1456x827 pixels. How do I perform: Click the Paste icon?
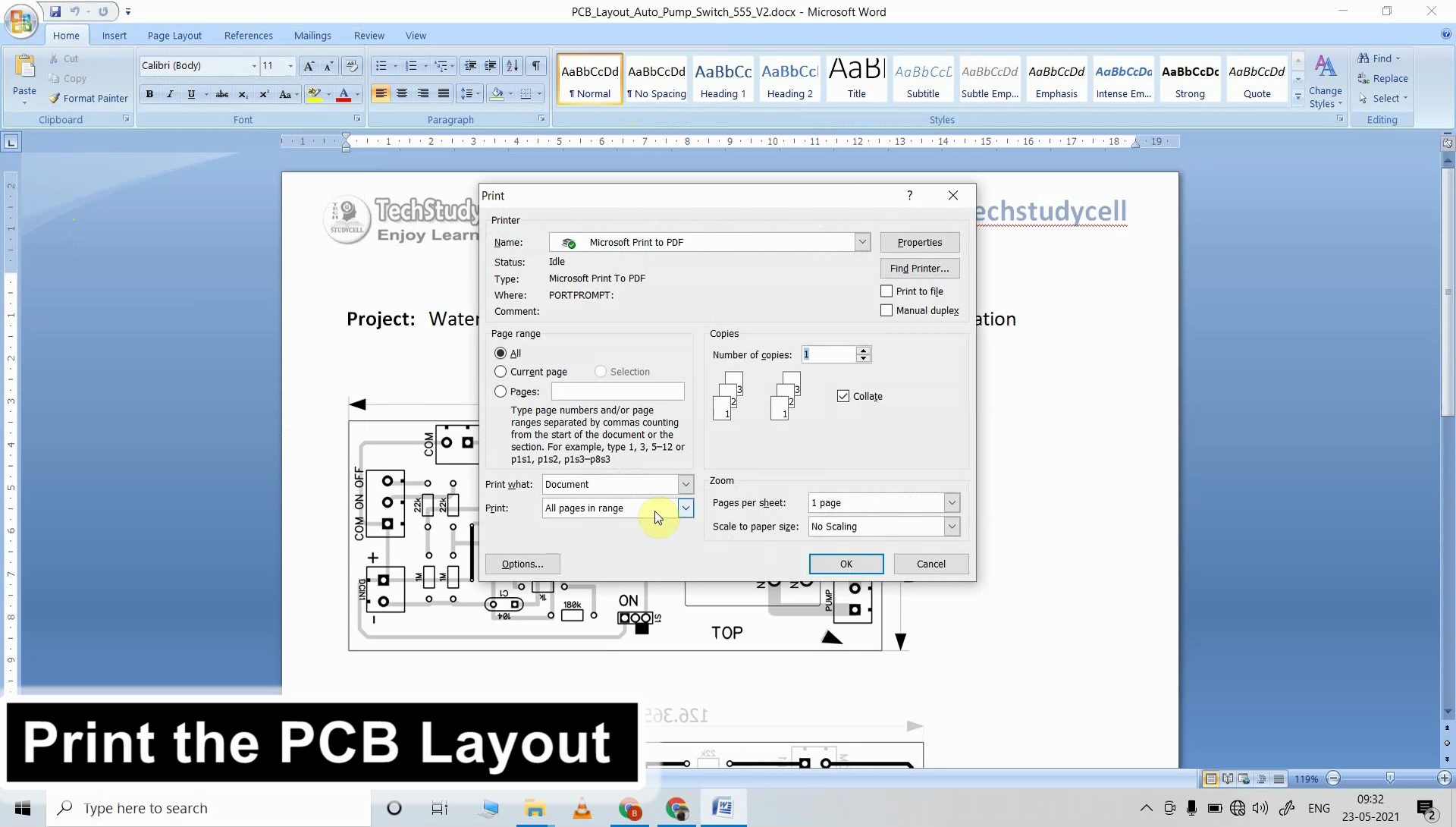pyautogui.click(x=24, y=68)
